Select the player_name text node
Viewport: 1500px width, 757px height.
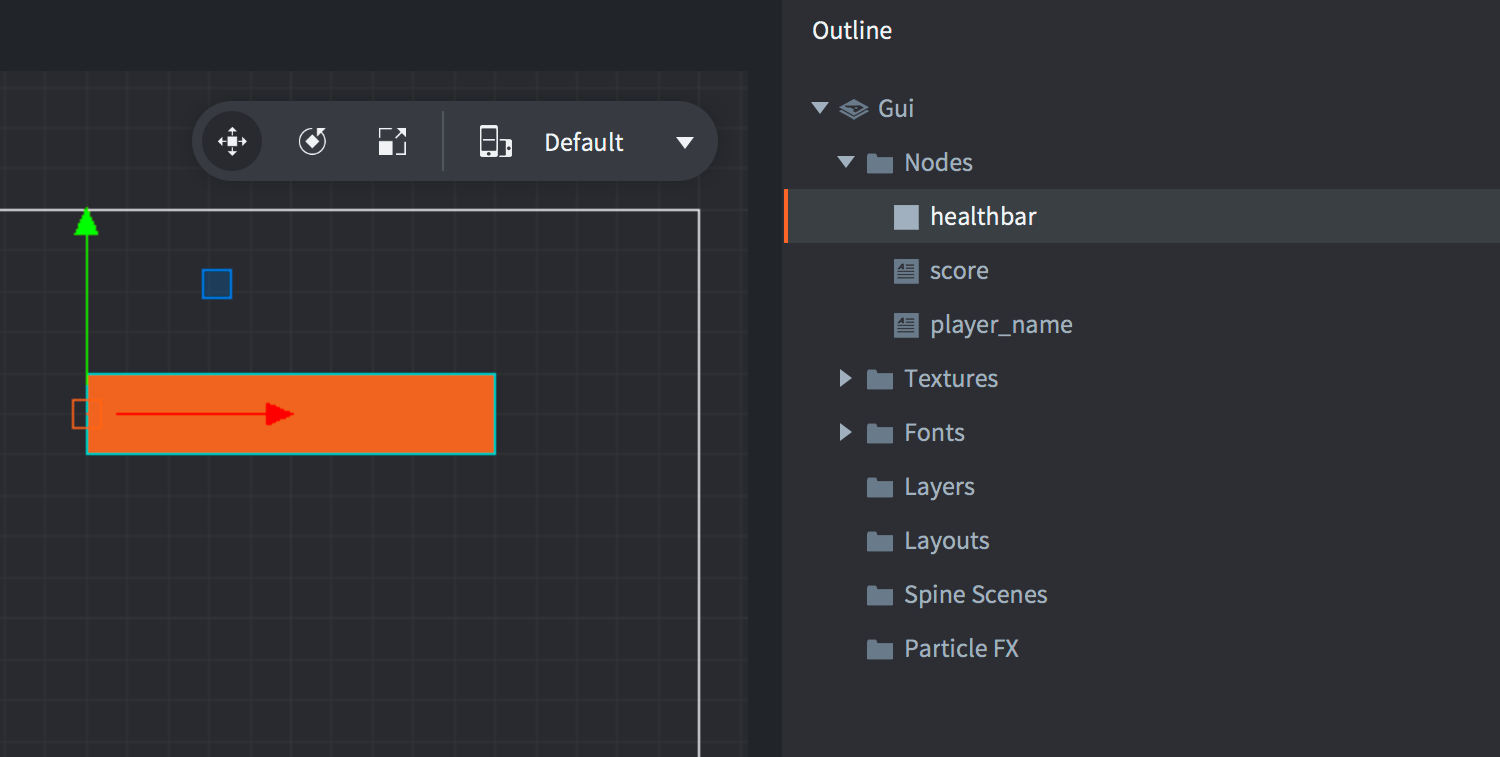(1000, 324)
